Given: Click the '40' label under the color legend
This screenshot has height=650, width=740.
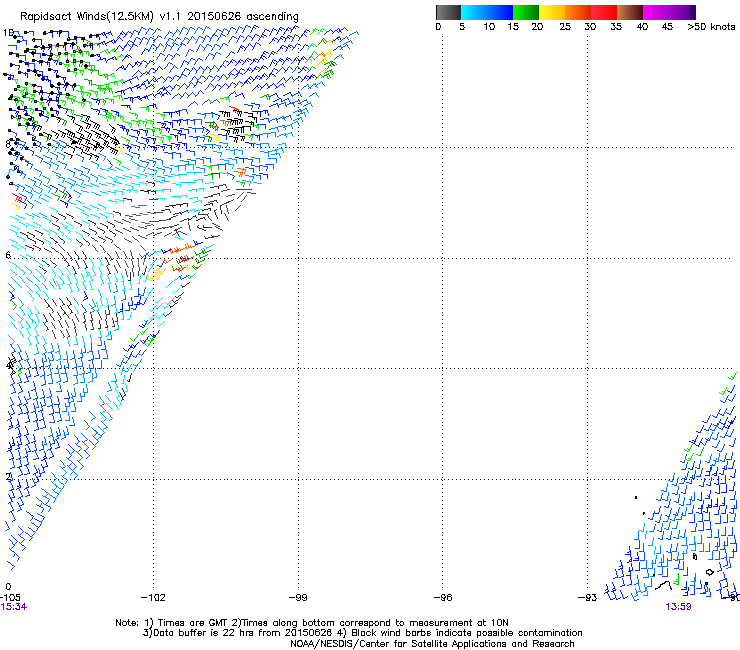Looking at the screenshot, I should pyautogui.click(x=642, y=27).
